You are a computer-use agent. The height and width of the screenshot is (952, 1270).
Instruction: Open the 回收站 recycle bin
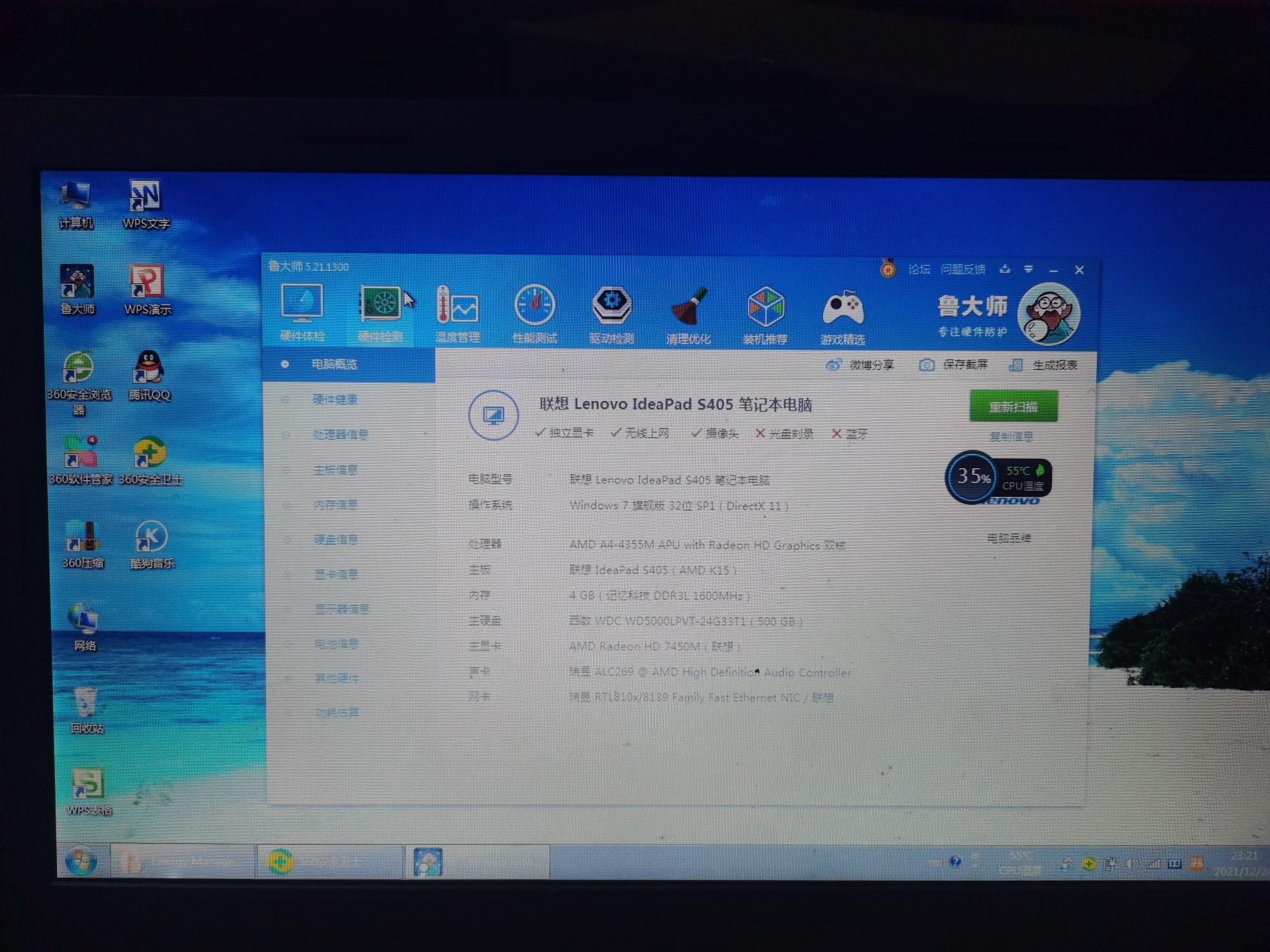pyautogui.click(x=86, y=711)
